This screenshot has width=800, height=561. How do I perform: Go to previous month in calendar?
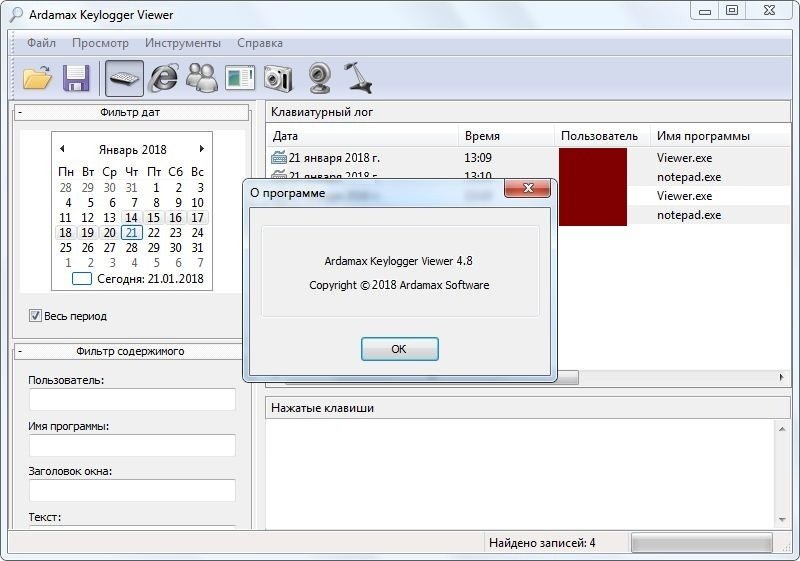click(x=62, y=148)
